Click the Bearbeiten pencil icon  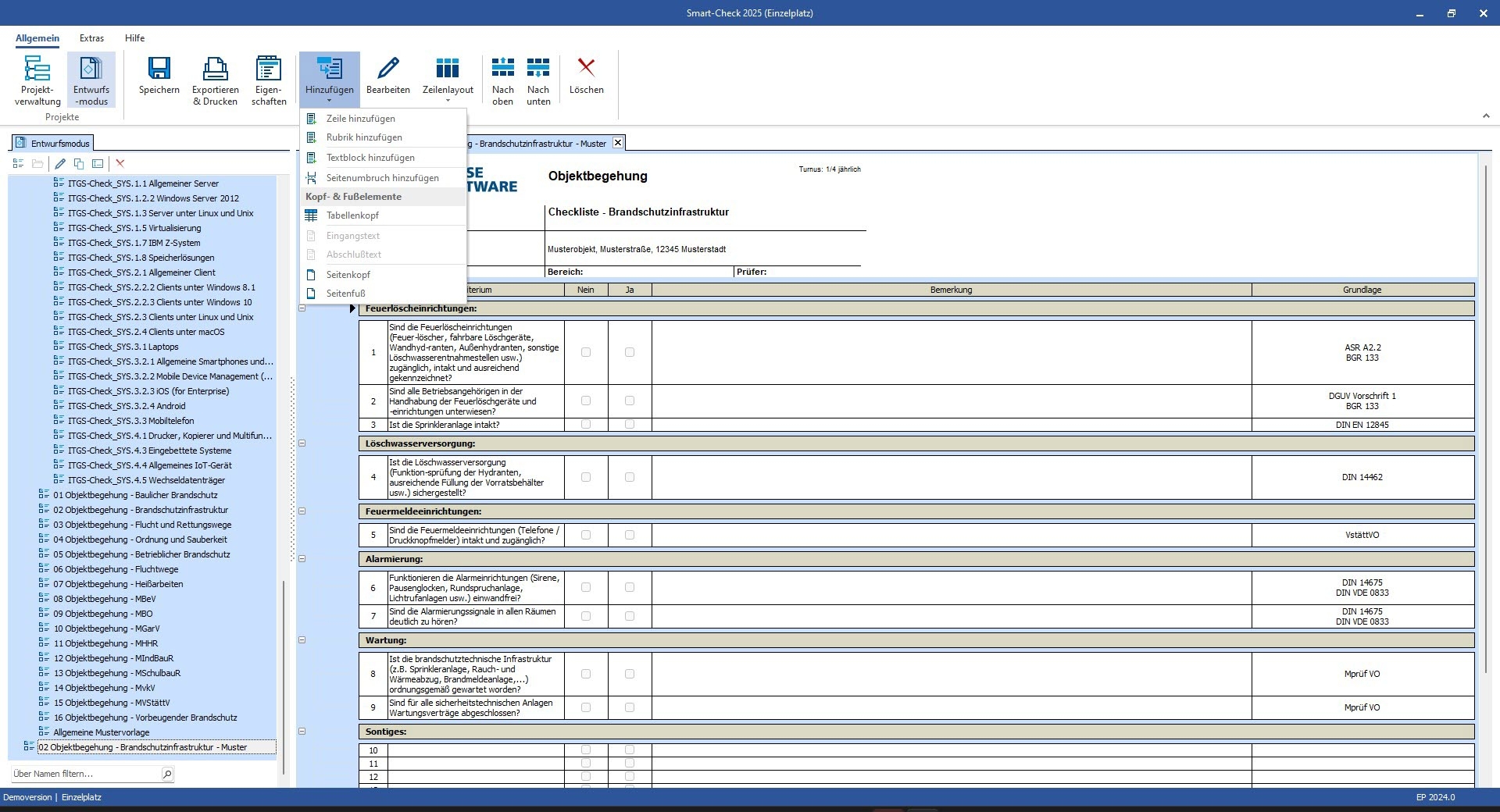(387, 77)
